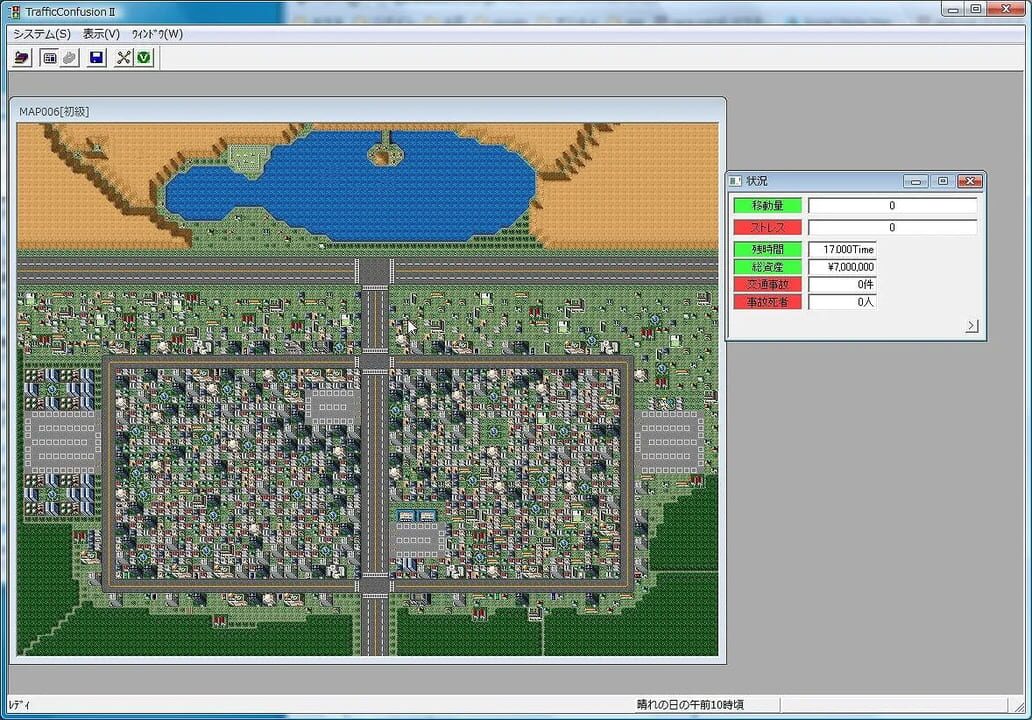Open a map using the book toolbar icon
Screen dimensions: 1032x720
[x=21, y=57]
